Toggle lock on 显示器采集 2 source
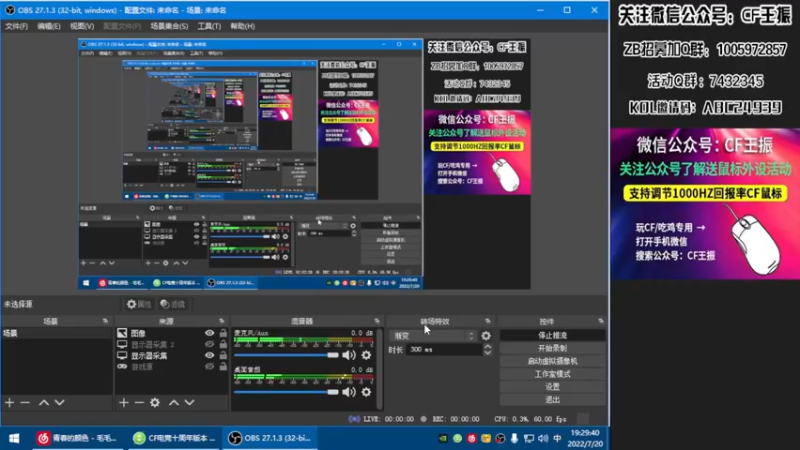 click(x=223, y=344)
